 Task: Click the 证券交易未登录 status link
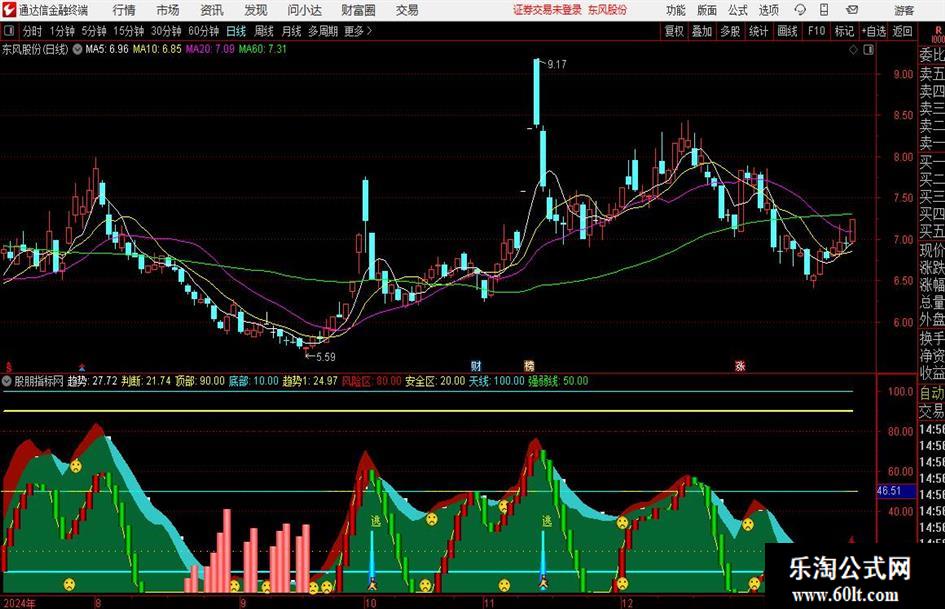click(547, 10)
